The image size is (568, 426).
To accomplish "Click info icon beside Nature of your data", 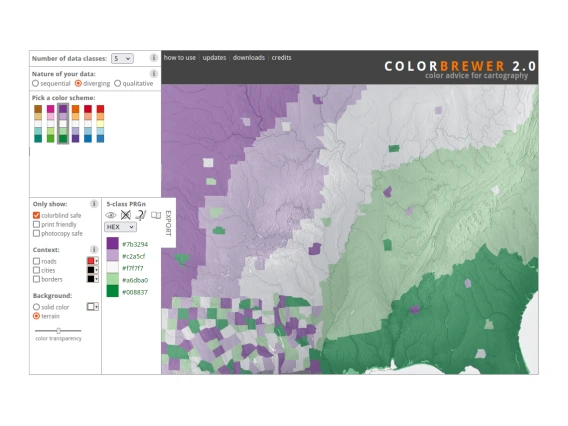I will click(x=154, y=74).
